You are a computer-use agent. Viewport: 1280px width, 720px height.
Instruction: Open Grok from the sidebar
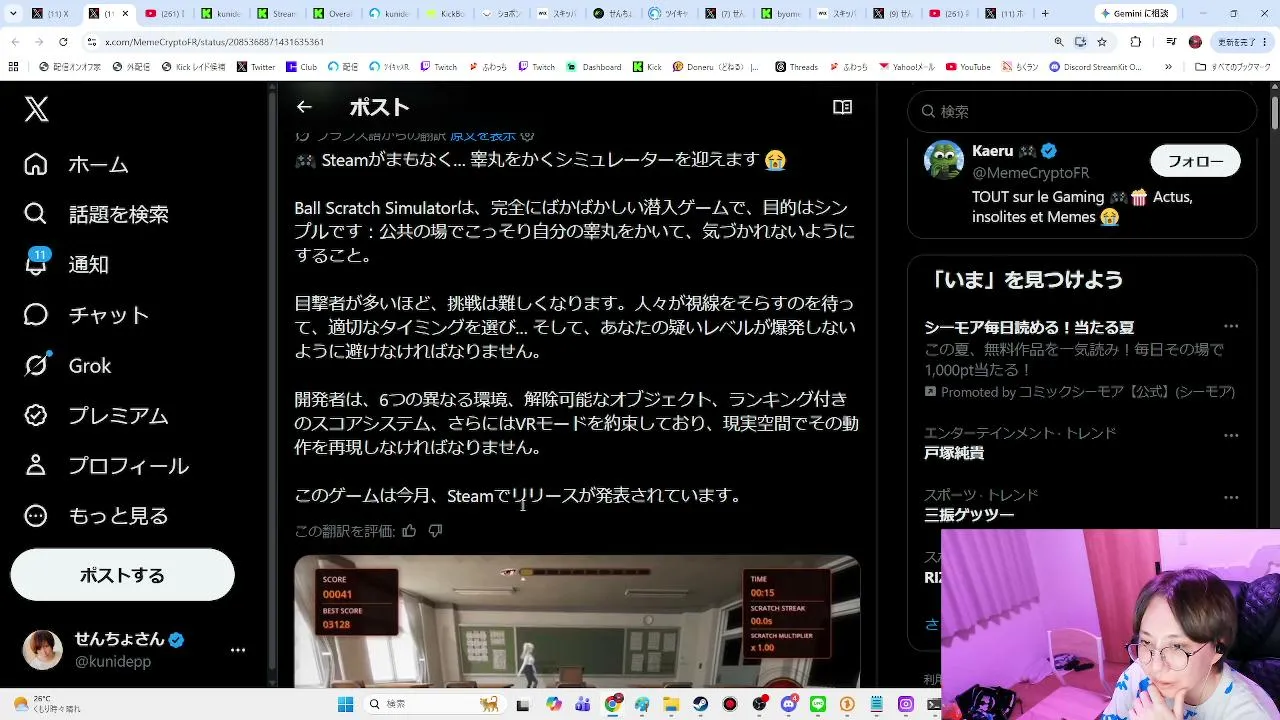(x=67, y=365)
